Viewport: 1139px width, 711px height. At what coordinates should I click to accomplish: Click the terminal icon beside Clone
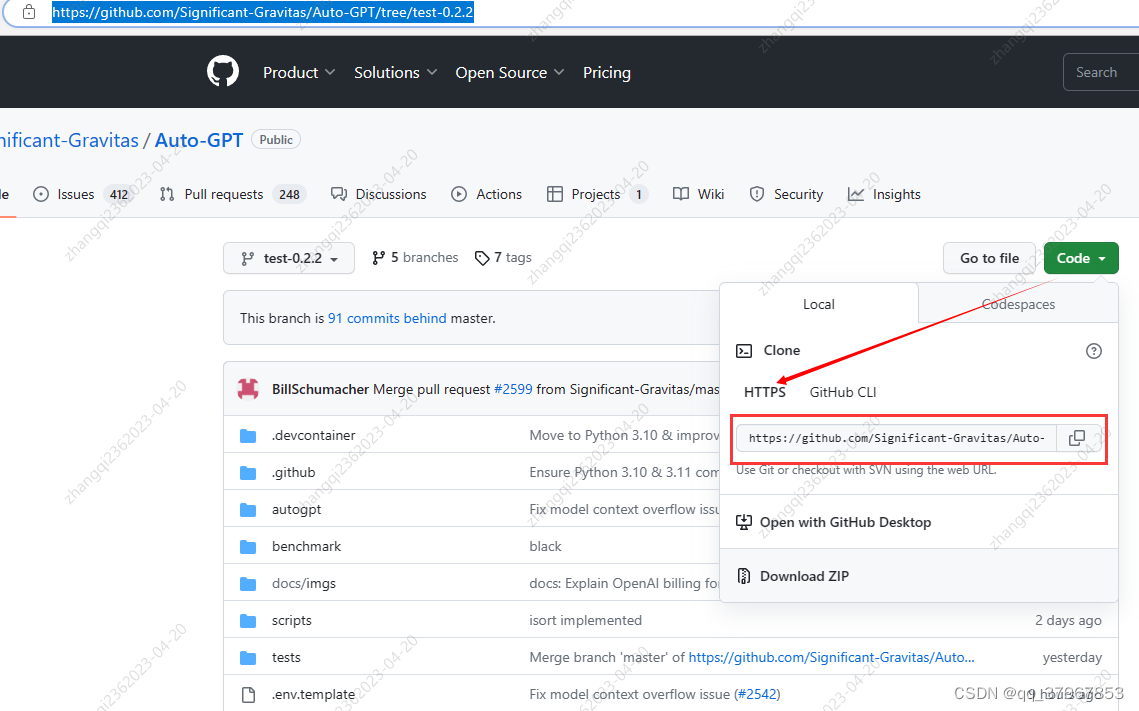[744, 351]
